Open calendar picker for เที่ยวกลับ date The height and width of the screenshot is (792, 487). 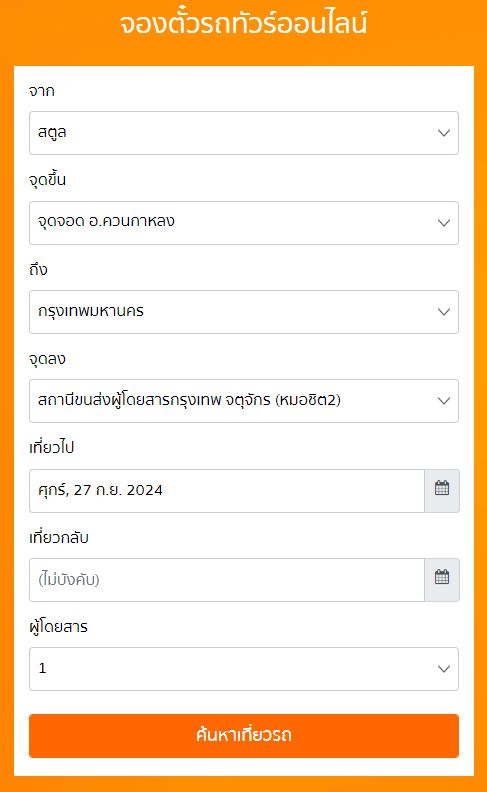tap(442, 579)
